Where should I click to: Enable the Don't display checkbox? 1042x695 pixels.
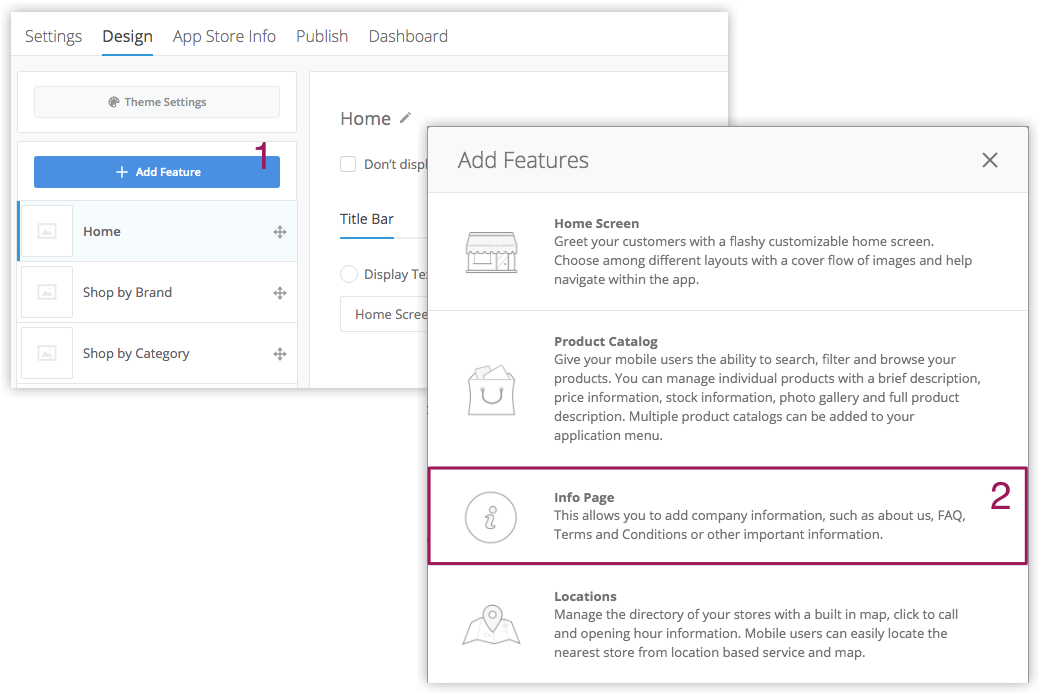point(349,163)
